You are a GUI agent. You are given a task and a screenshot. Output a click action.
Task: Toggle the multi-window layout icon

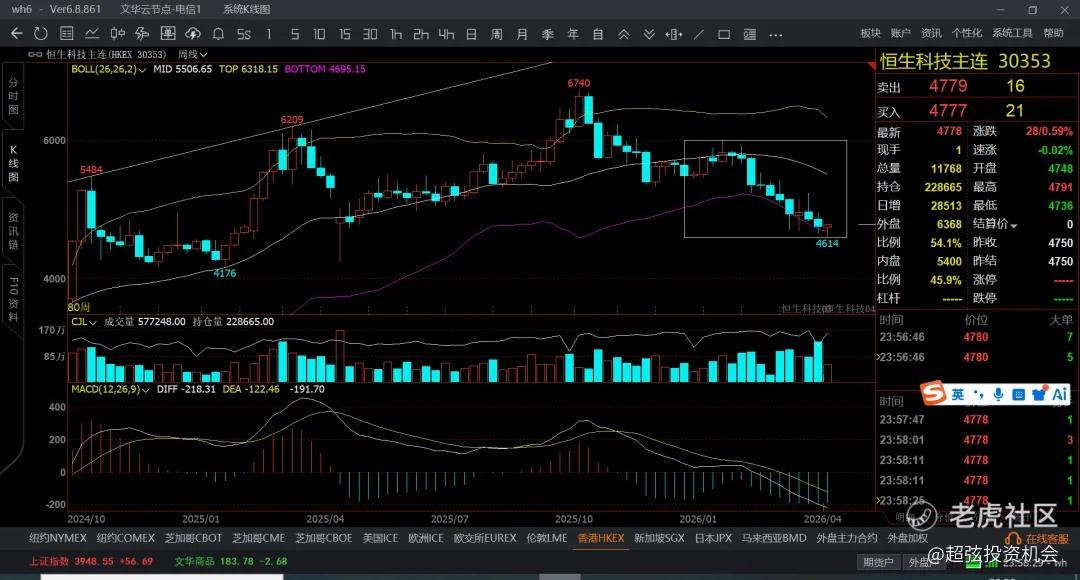(750, 34)
